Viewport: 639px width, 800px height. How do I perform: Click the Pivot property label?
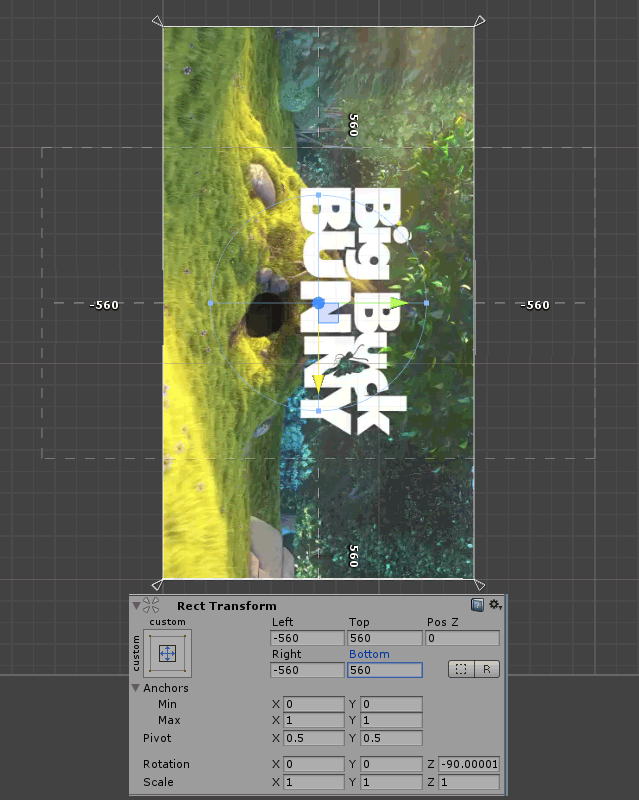(157, 738)
